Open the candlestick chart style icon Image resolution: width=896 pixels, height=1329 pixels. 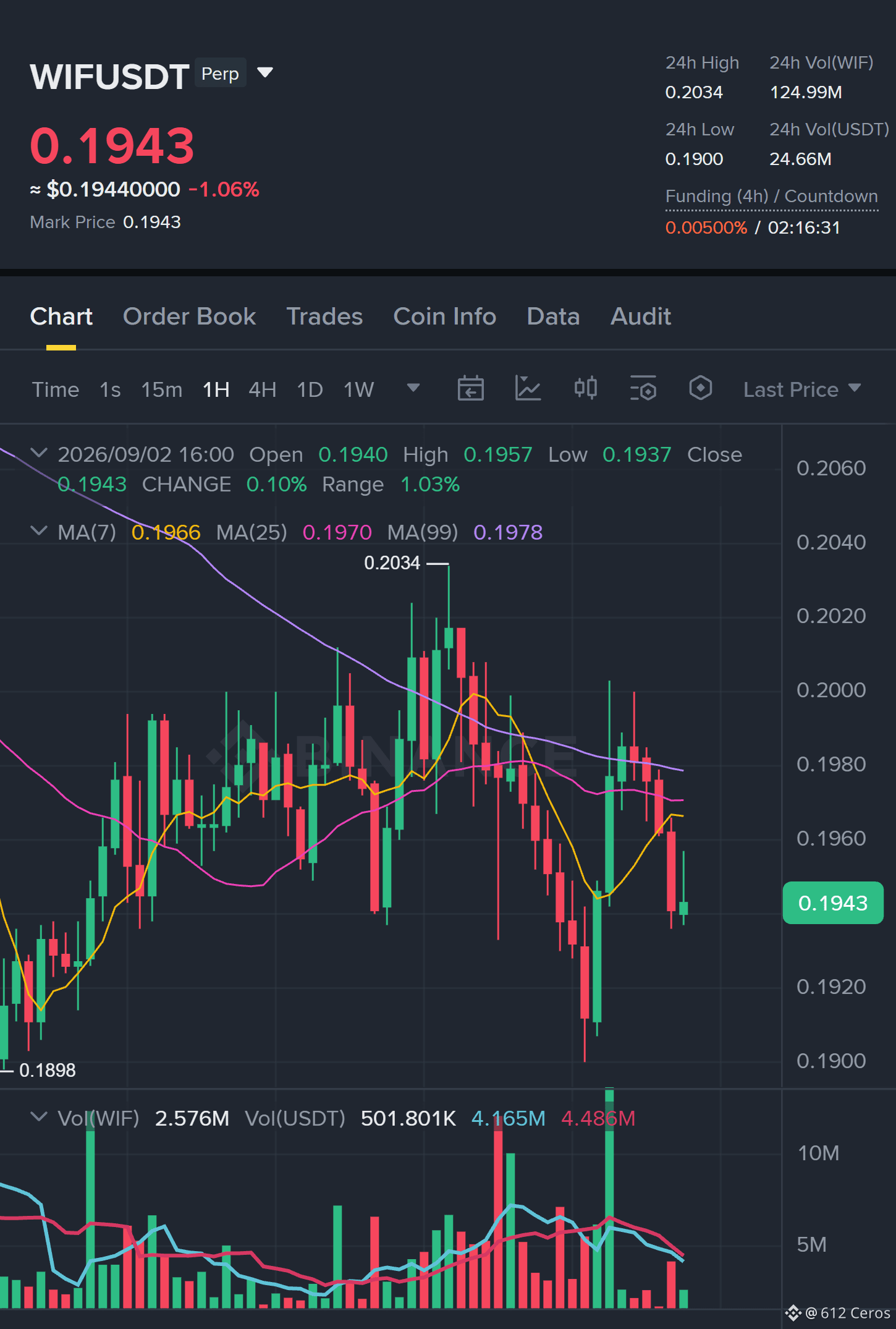click(x=585, y=389)
